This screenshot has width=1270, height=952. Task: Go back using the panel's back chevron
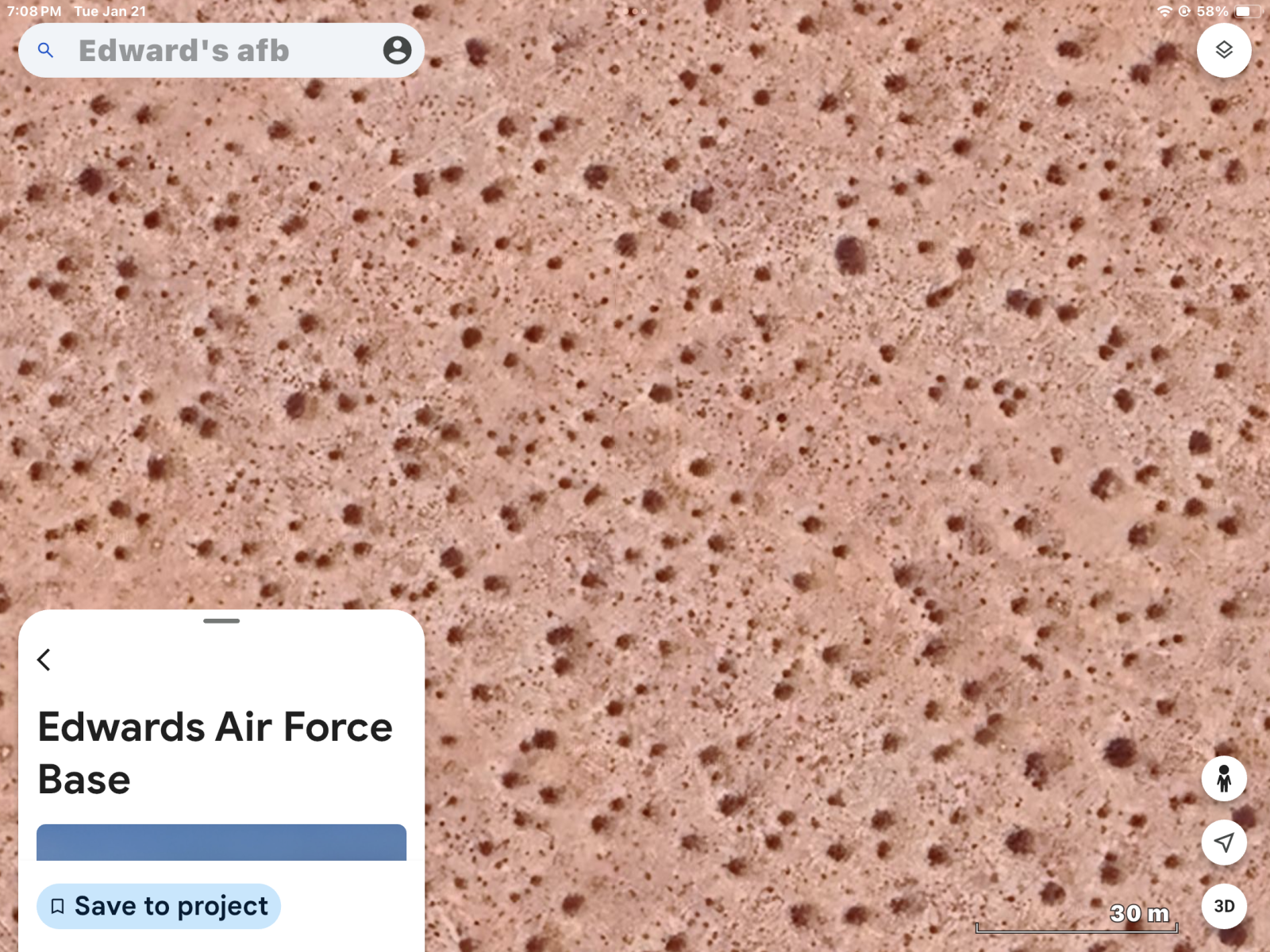44,659
